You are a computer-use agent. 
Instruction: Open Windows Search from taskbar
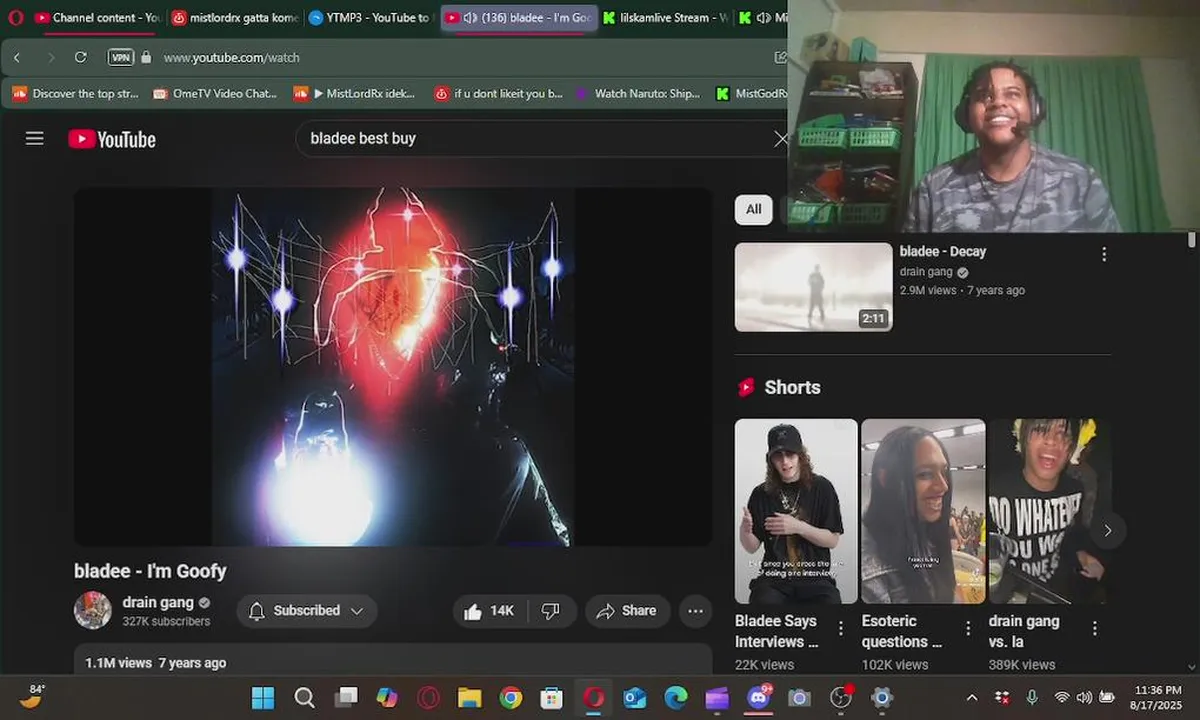click(x=304, y=698)
